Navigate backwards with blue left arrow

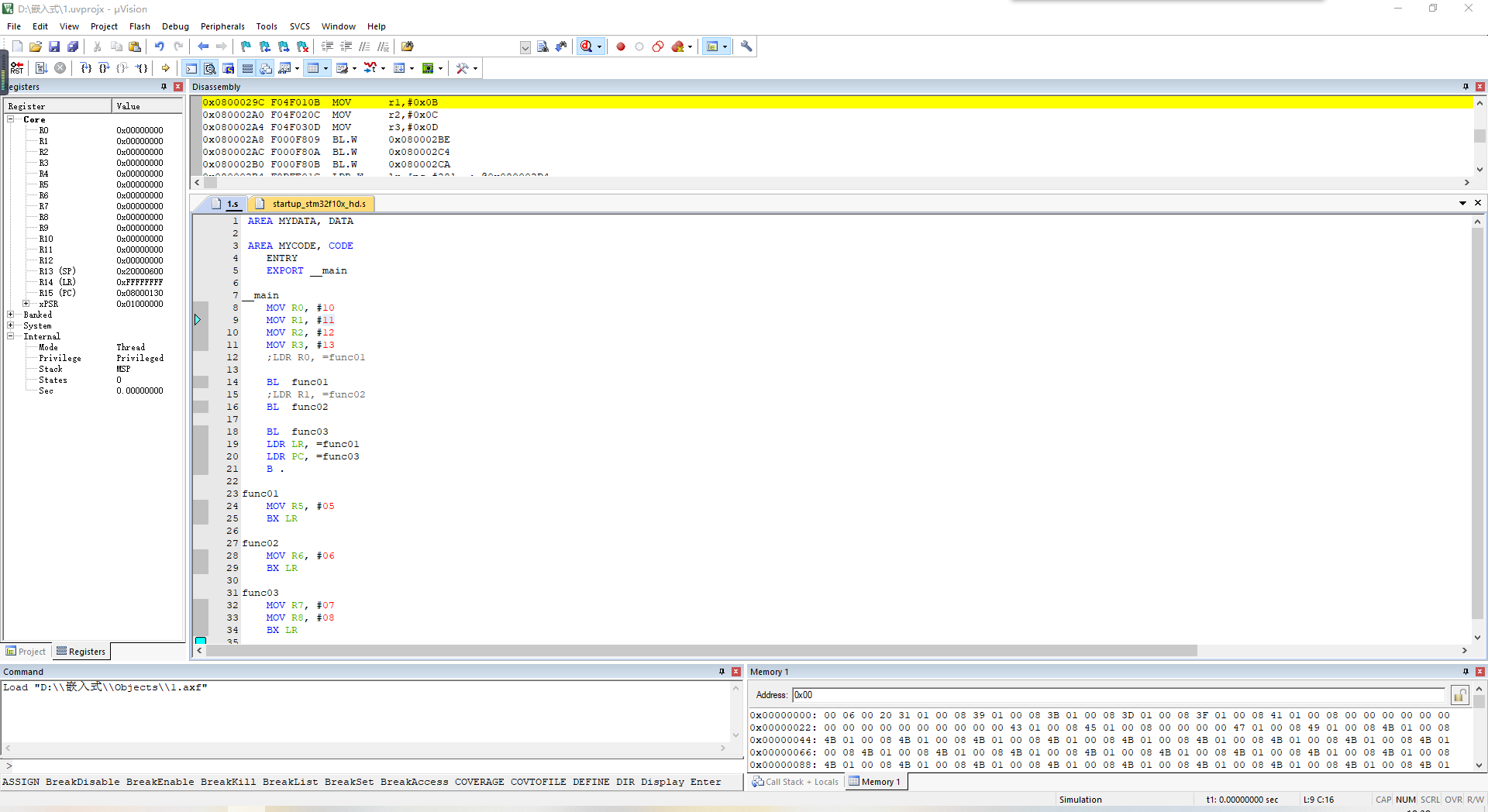(x=203, y=46)
